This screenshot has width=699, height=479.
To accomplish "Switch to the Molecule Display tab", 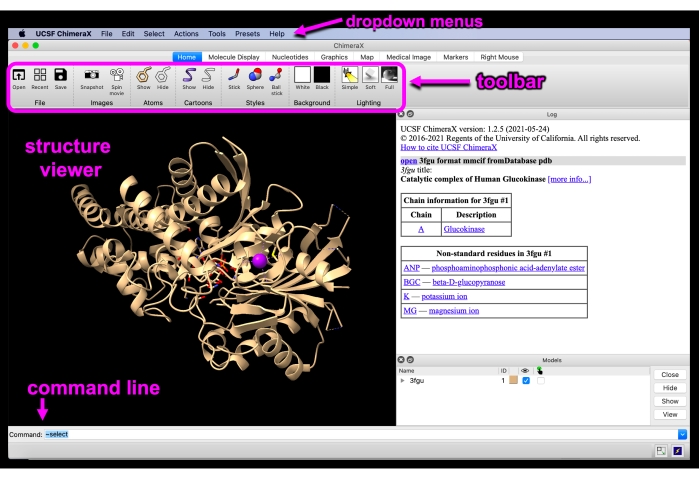I will pyautogui.click(x=234, y=57).
